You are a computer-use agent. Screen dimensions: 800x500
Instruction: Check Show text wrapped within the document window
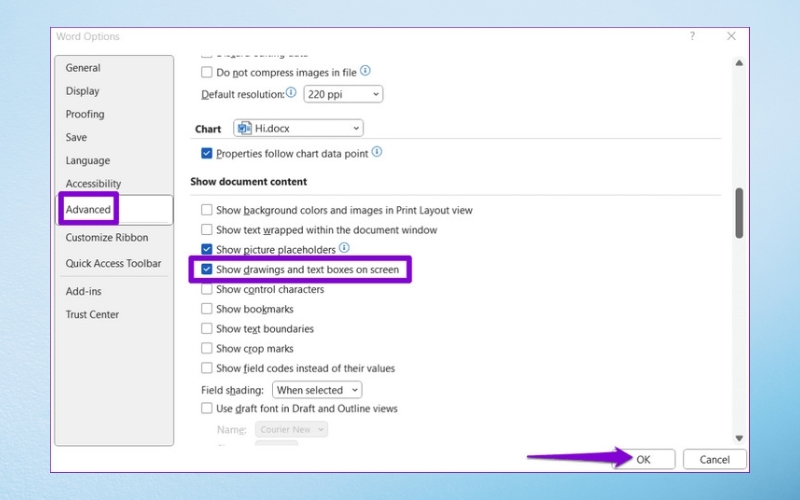point(207,230)
